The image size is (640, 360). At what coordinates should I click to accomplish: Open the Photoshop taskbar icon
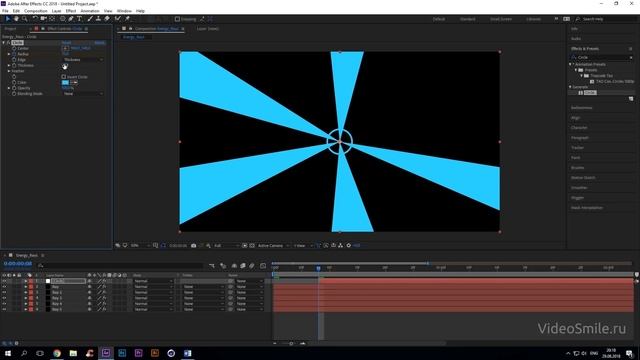click(122, 353)
